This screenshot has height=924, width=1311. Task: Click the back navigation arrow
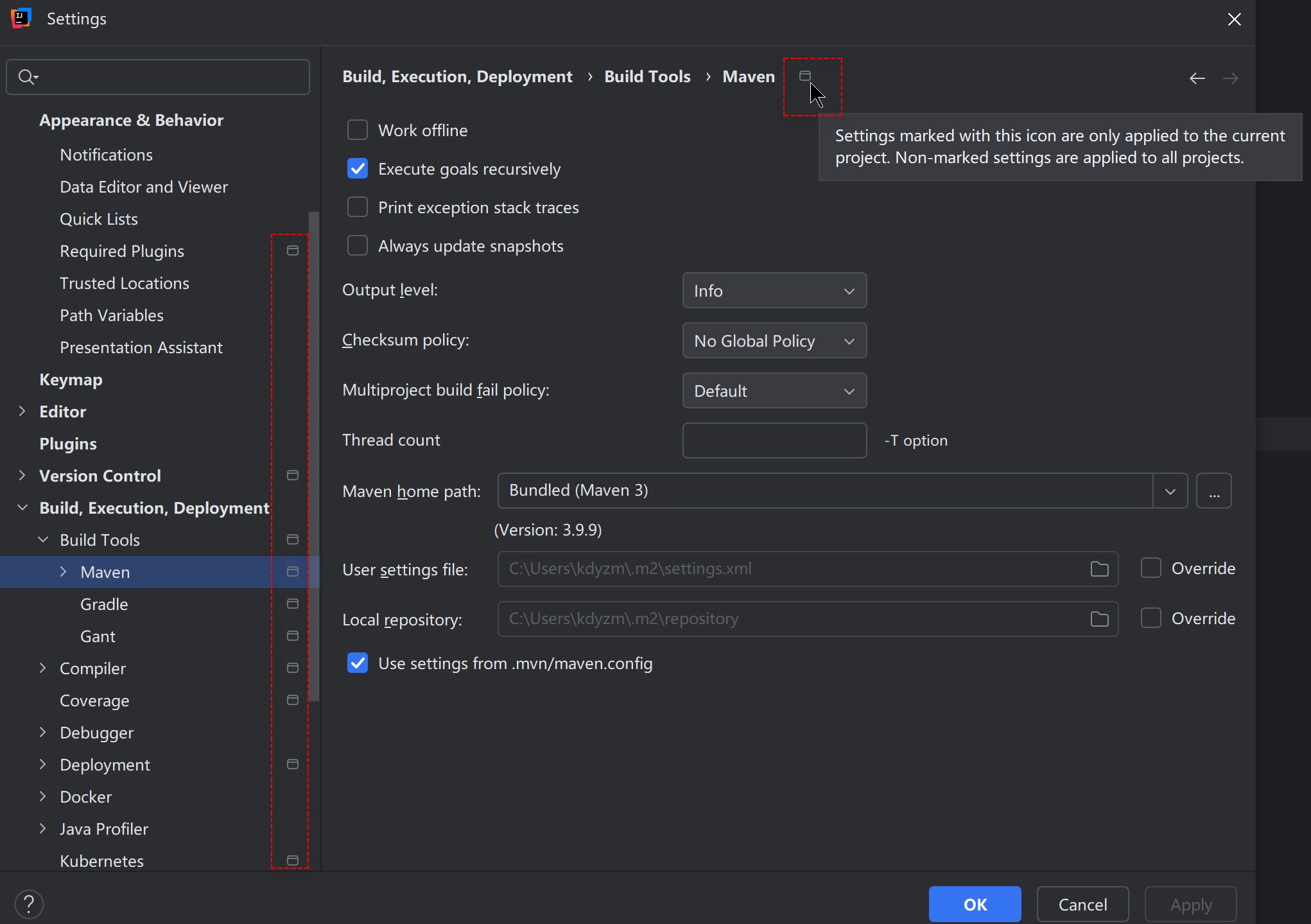point(1197,78)
